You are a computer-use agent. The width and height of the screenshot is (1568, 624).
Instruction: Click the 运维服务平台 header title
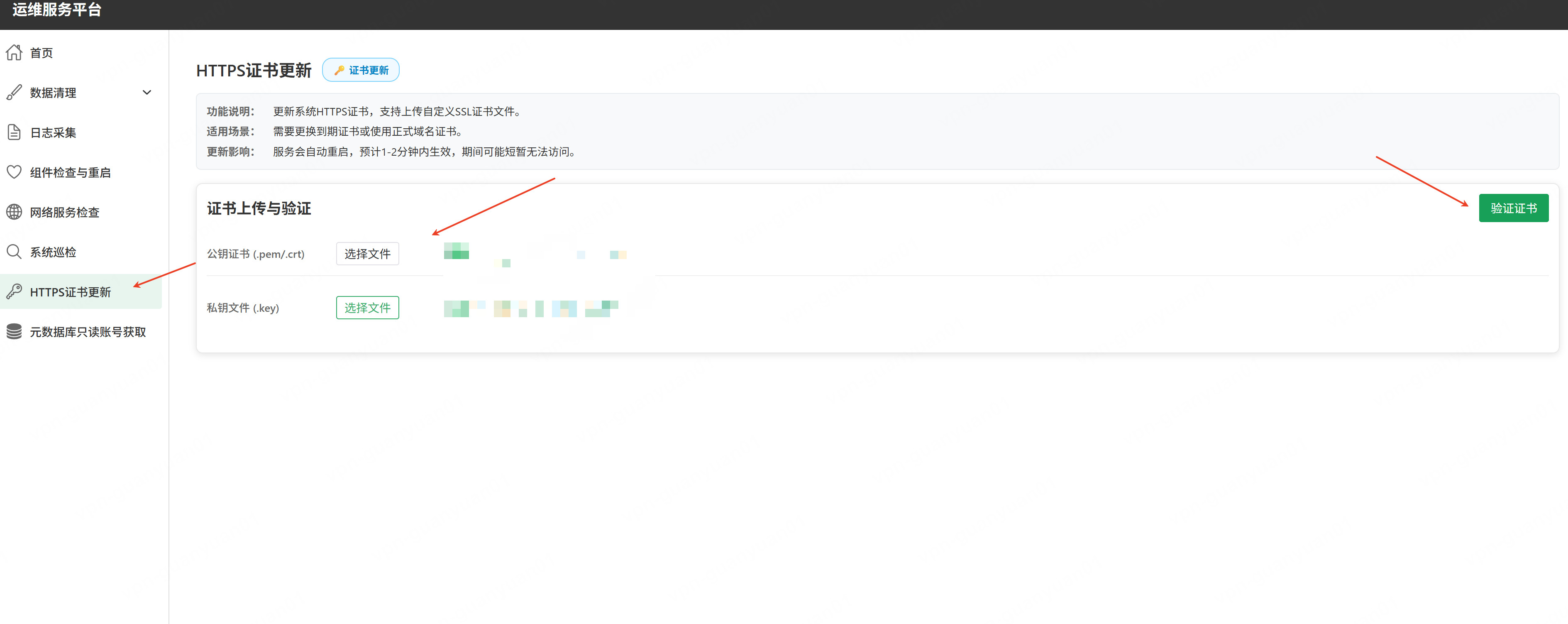point(56,10)
